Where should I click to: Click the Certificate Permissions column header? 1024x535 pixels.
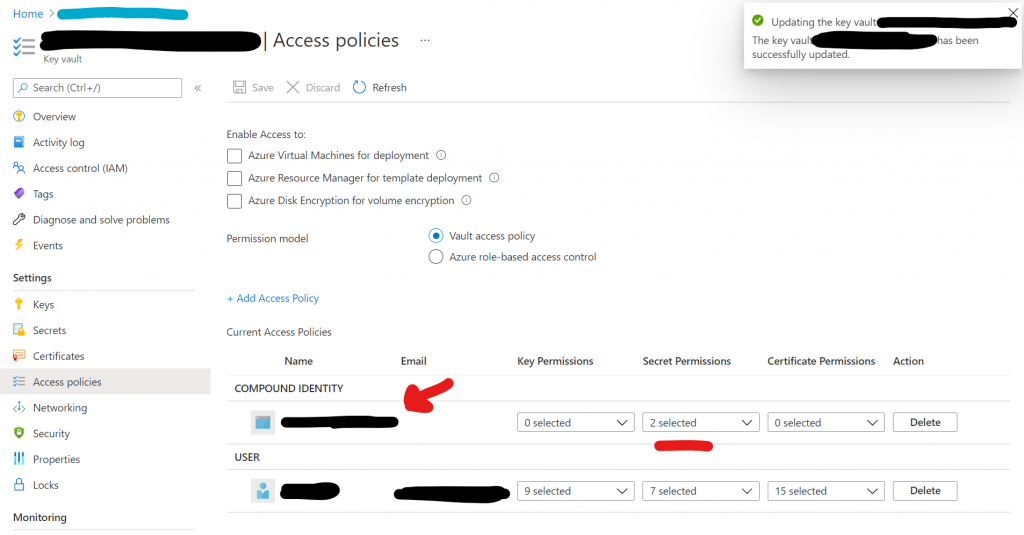(821, 361)
